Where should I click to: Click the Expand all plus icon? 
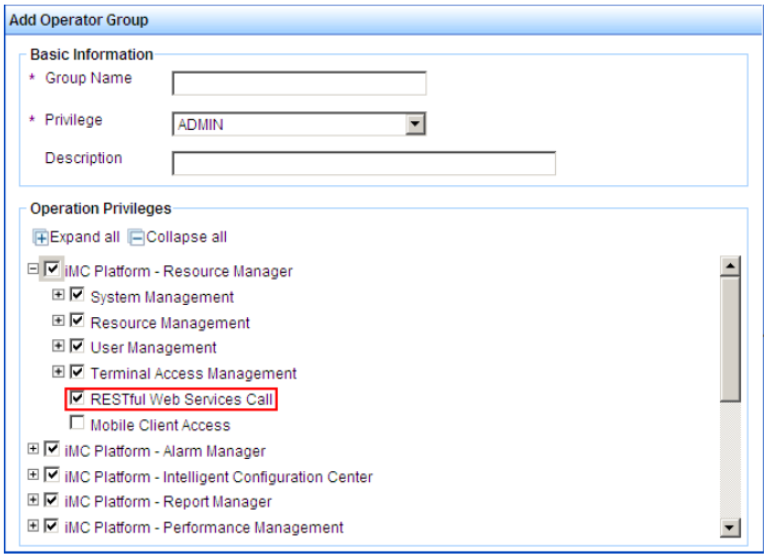pos(40,238)
